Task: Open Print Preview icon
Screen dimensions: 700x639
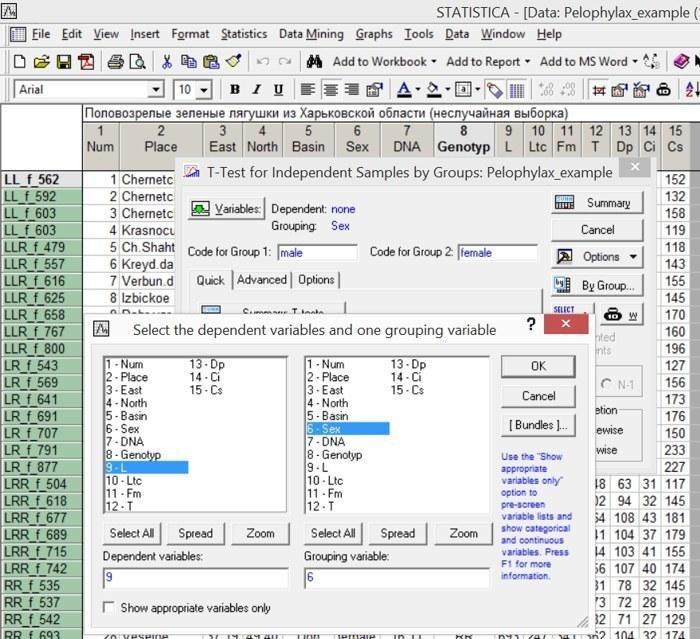Action: click(x=137, y=62)
